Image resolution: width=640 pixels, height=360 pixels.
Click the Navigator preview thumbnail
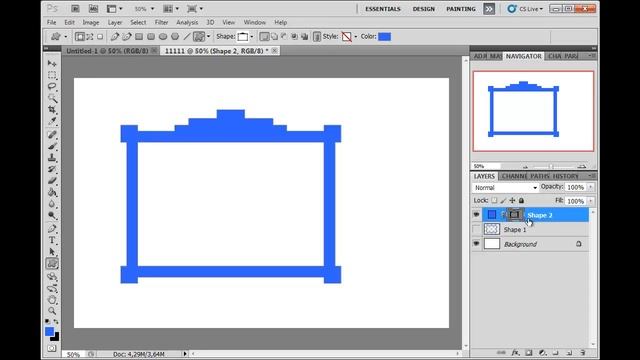(533, 111)
